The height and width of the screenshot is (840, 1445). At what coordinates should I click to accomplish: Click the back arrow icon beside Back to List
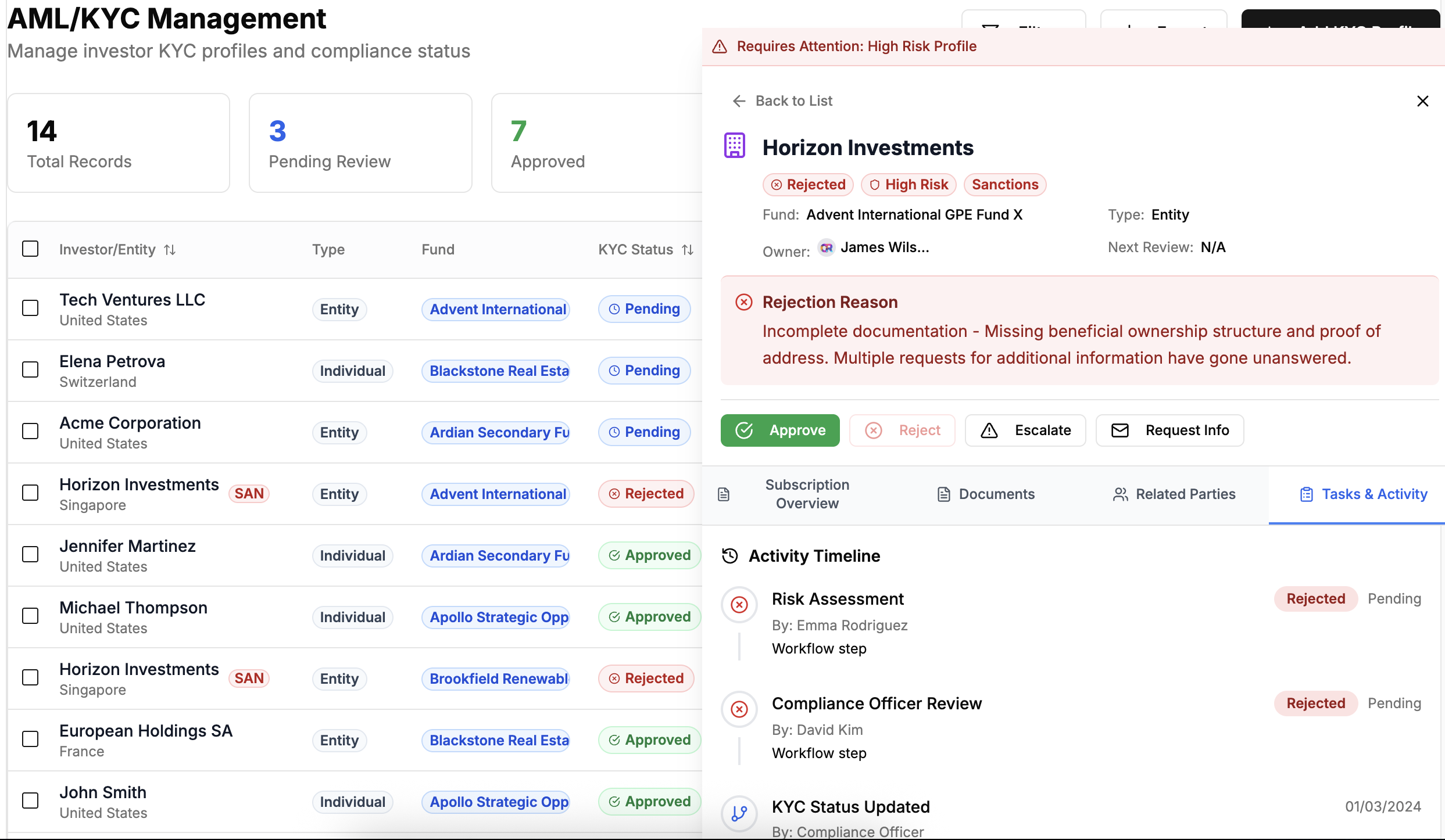(739, 101)
